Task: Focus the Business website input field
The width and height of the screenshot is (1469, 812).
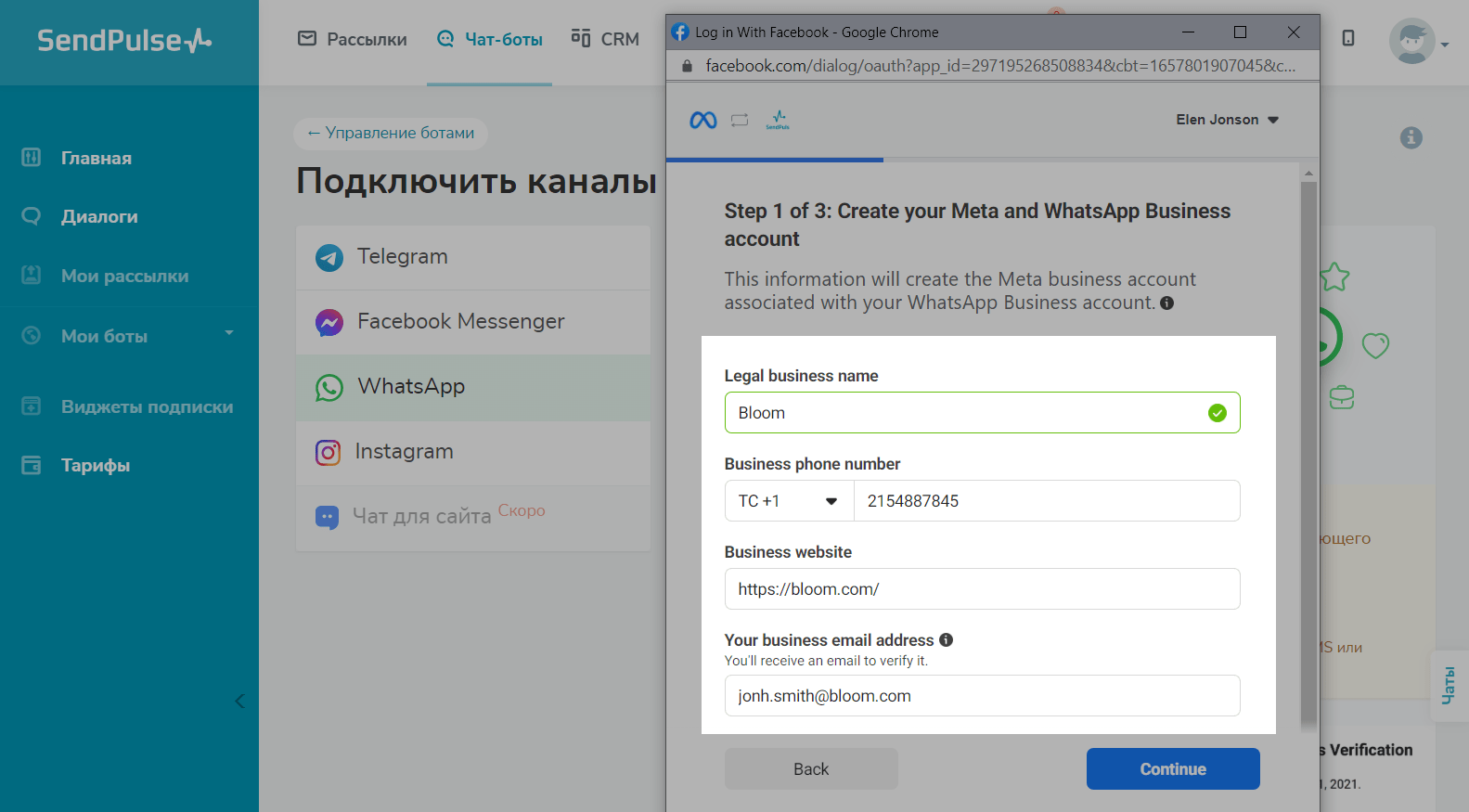Action: coord(981,589)
